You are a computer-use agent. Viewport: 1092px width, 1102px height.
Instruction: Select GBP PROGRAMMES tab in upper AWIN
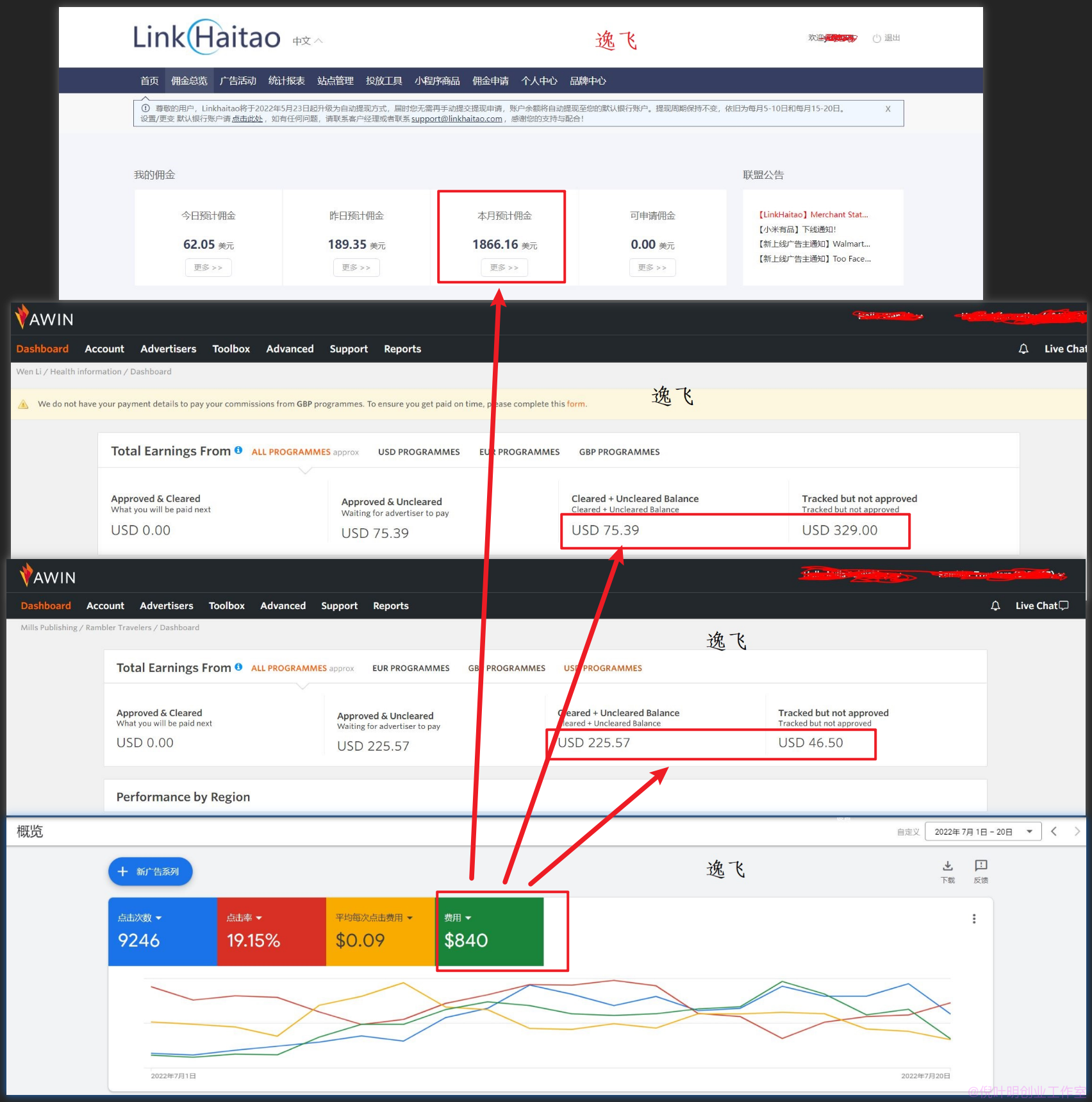(620, 452)
